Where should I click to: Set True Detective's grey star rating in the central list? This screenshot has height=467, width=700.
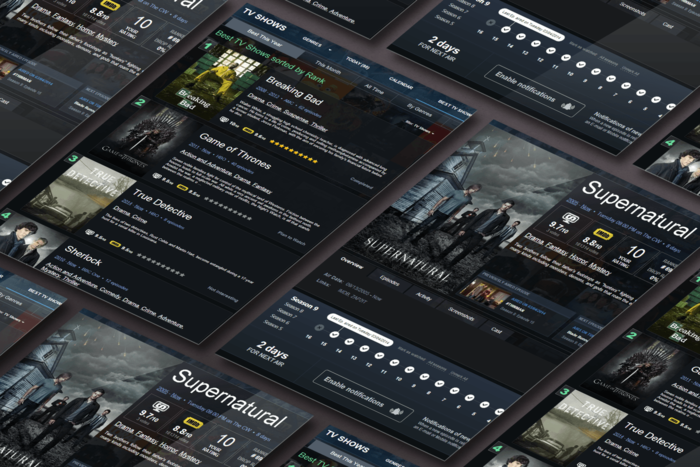pyautogui.click(x=160, y=264)
